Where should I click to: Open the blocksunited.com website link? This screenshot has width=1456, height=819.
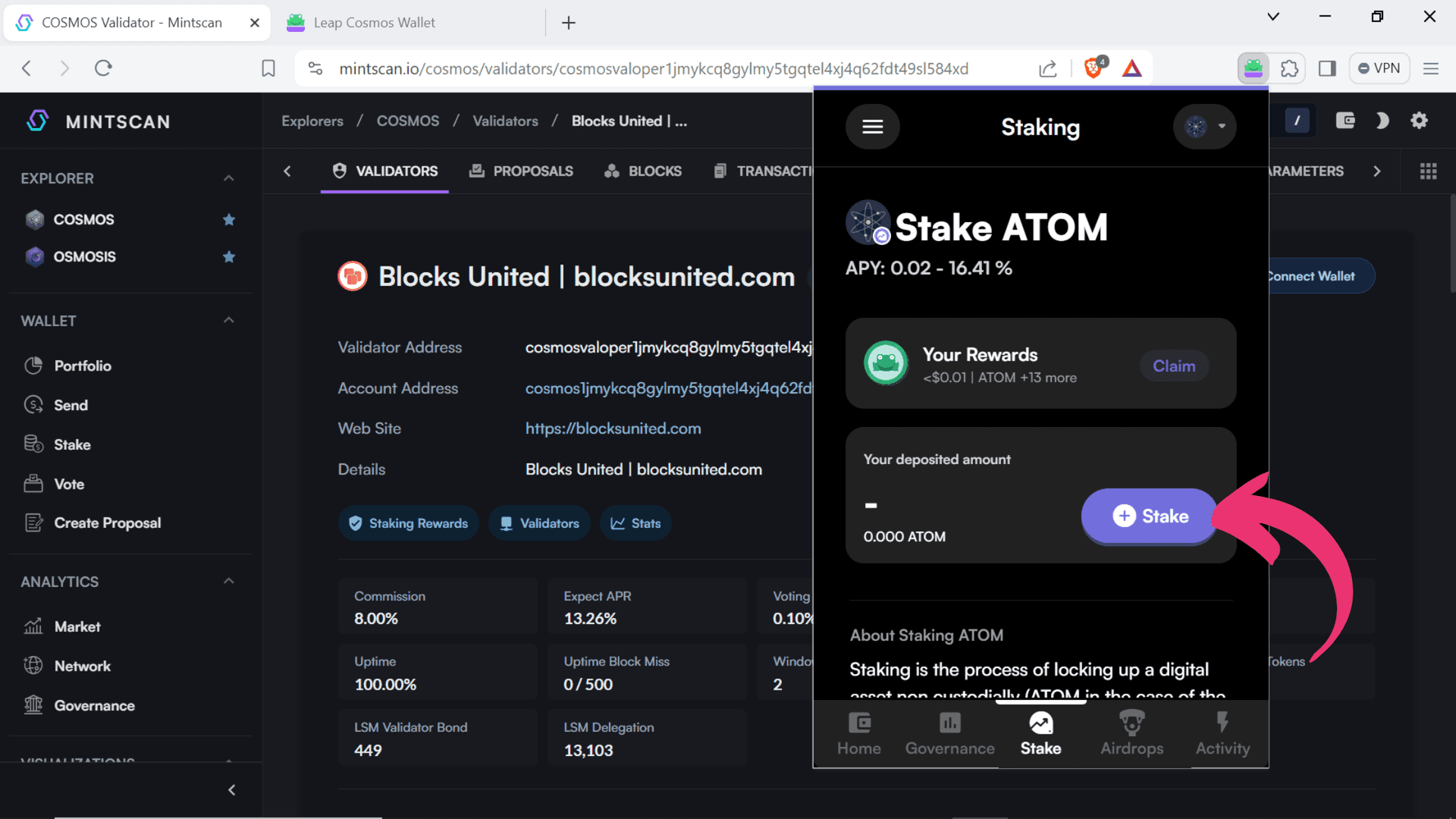point(613,428)
